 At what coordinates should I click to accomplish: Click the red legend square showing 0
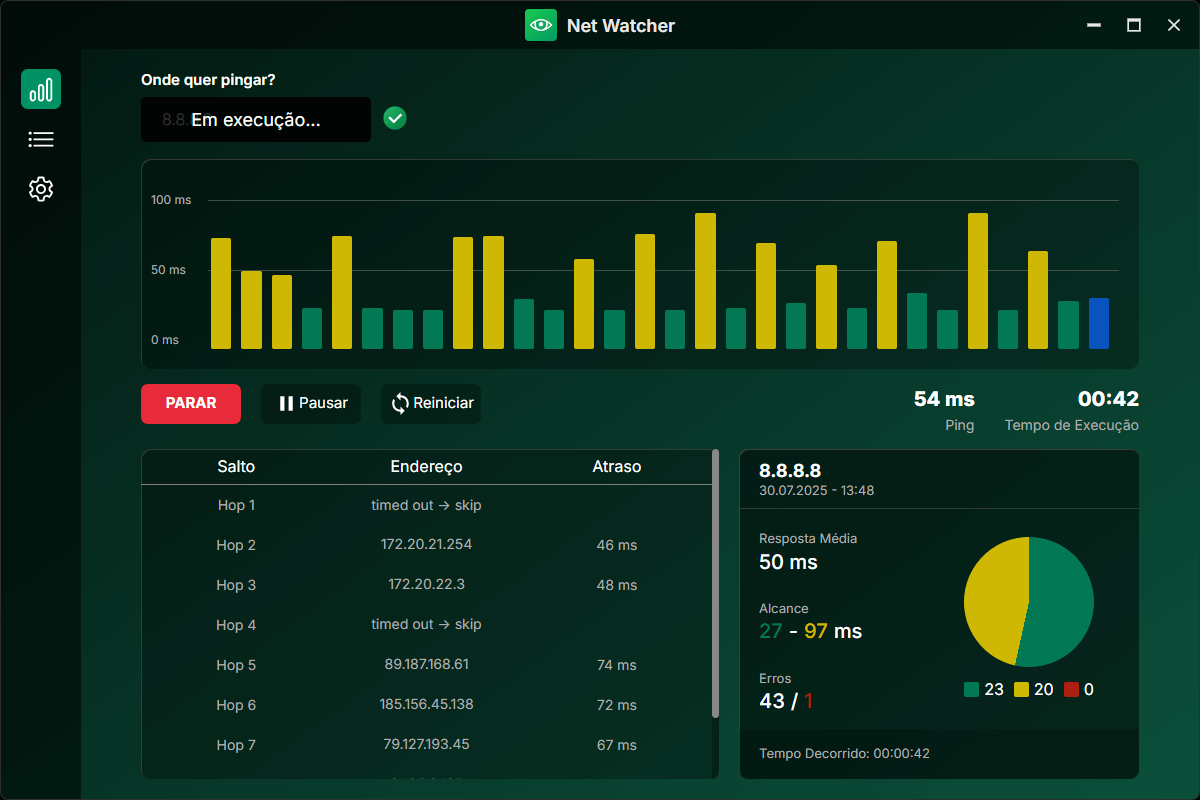[x=1070, y=689]
